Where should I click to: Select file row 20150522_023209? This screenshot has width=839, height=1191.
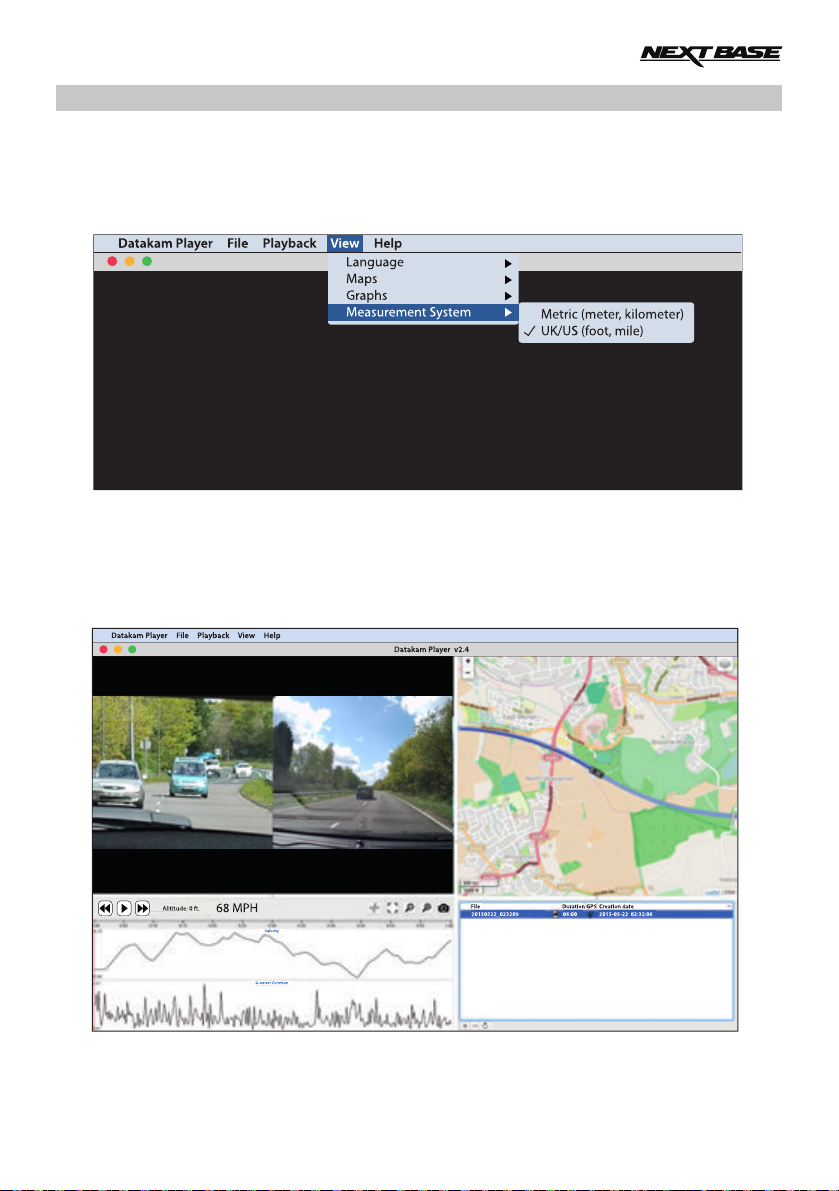click(597, 915)
